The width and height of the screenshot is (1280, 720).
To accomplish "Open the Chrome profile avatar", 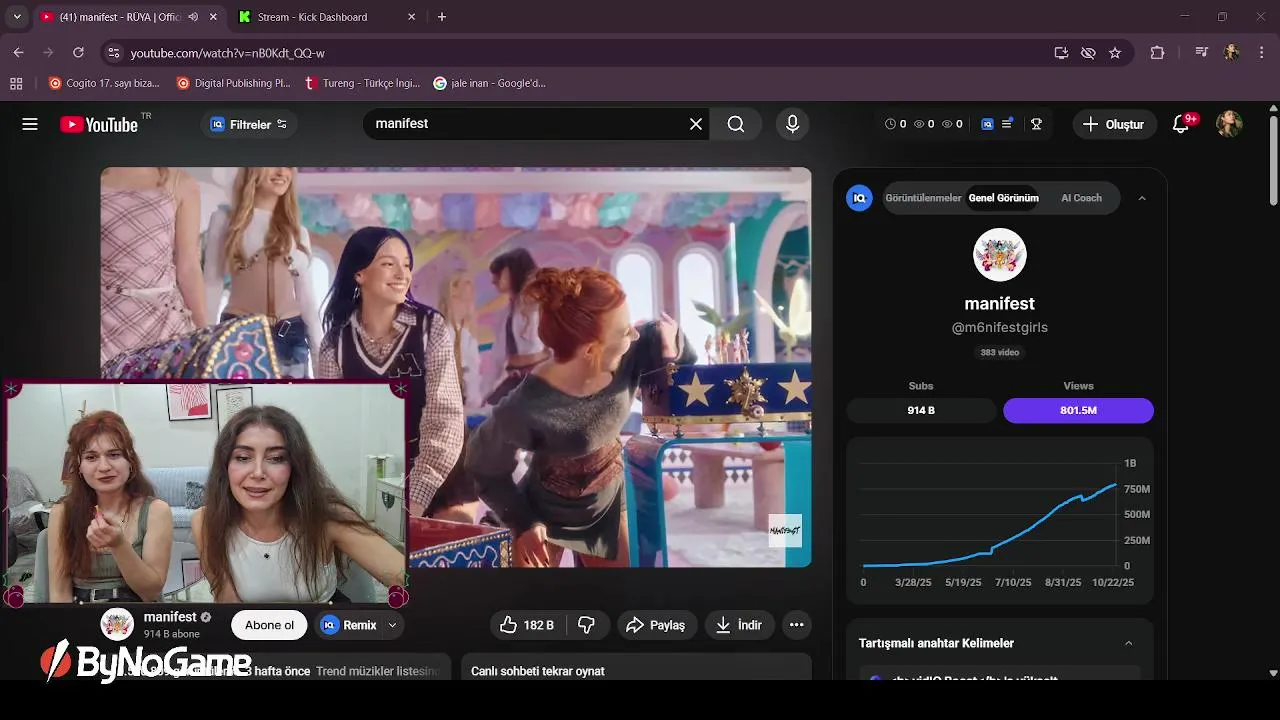I will (x=1232, y=53).
